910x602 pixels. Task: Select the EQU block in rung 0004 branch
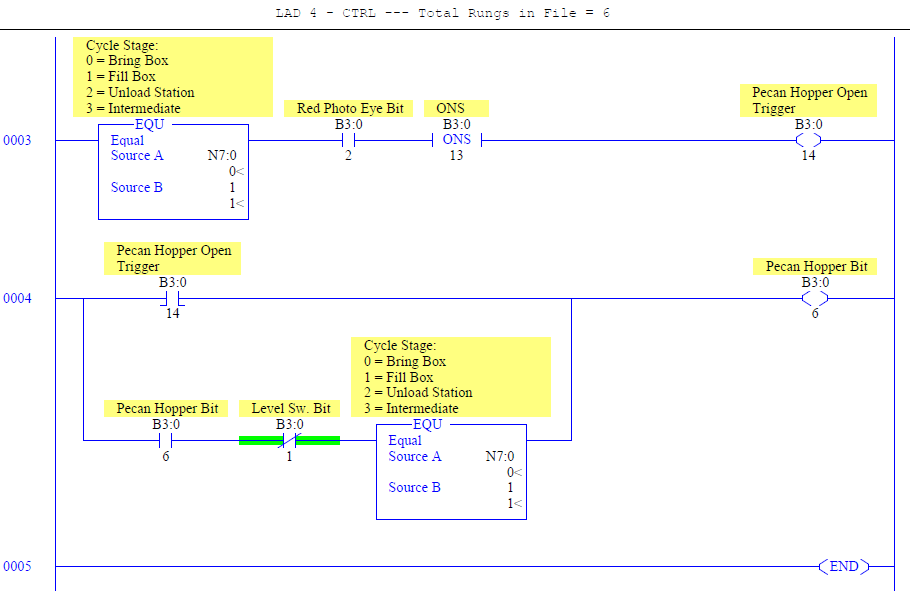tap(452, 471)
